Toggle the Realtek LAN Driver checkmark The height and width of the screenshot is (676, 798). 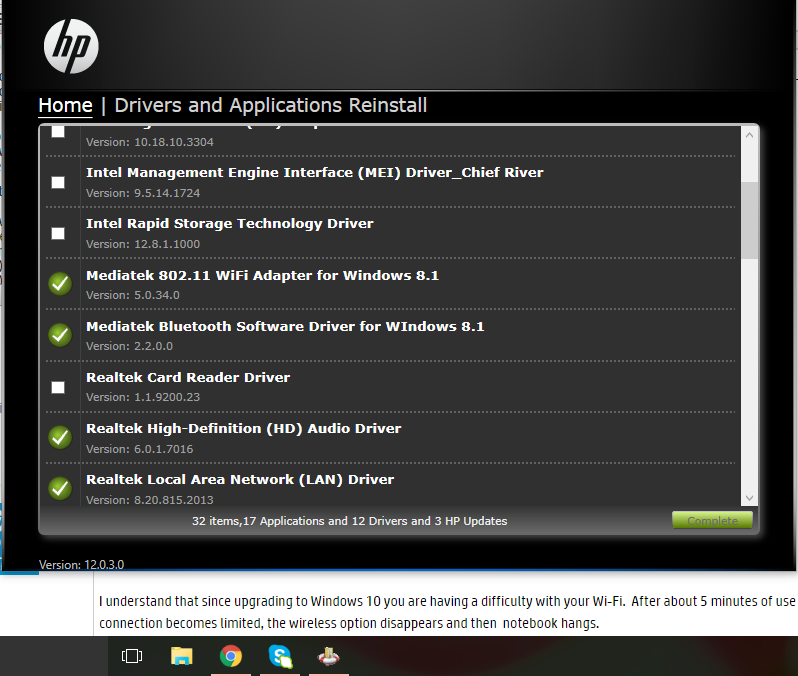[x=60, y=489]
